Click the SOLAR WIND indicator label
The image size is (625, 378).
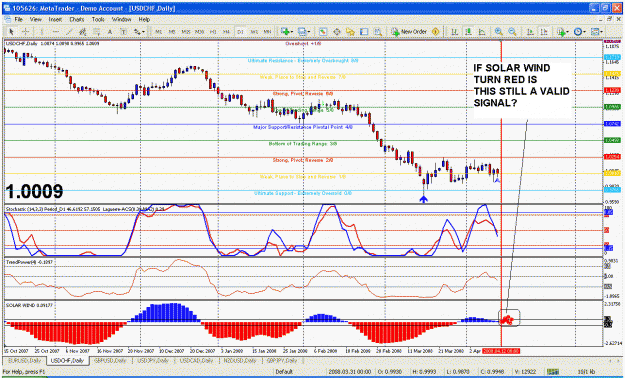29,305
